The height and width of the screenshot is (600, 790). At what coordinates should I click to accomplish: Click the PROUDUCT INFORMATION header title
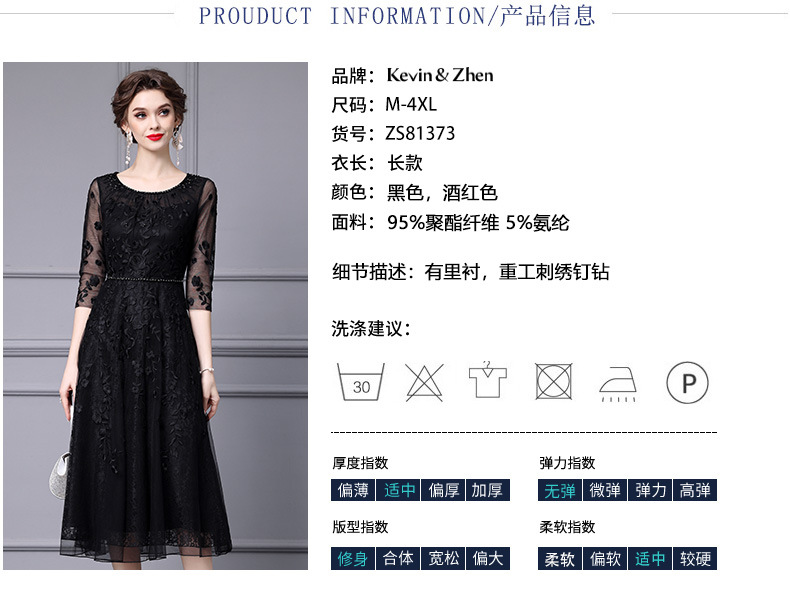pos(397,16)
